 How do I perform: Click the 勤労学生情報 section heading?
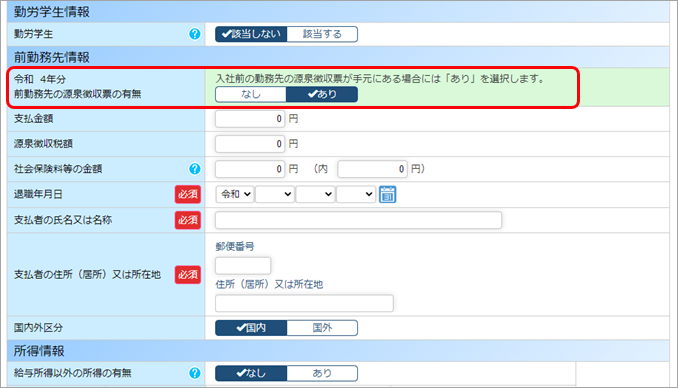coord(51,12)
